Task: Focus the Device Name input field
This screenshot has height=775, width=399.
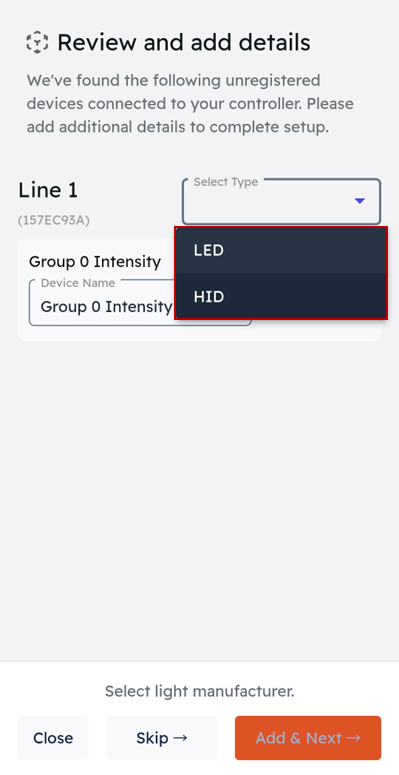Action: (x=102, y=307)
